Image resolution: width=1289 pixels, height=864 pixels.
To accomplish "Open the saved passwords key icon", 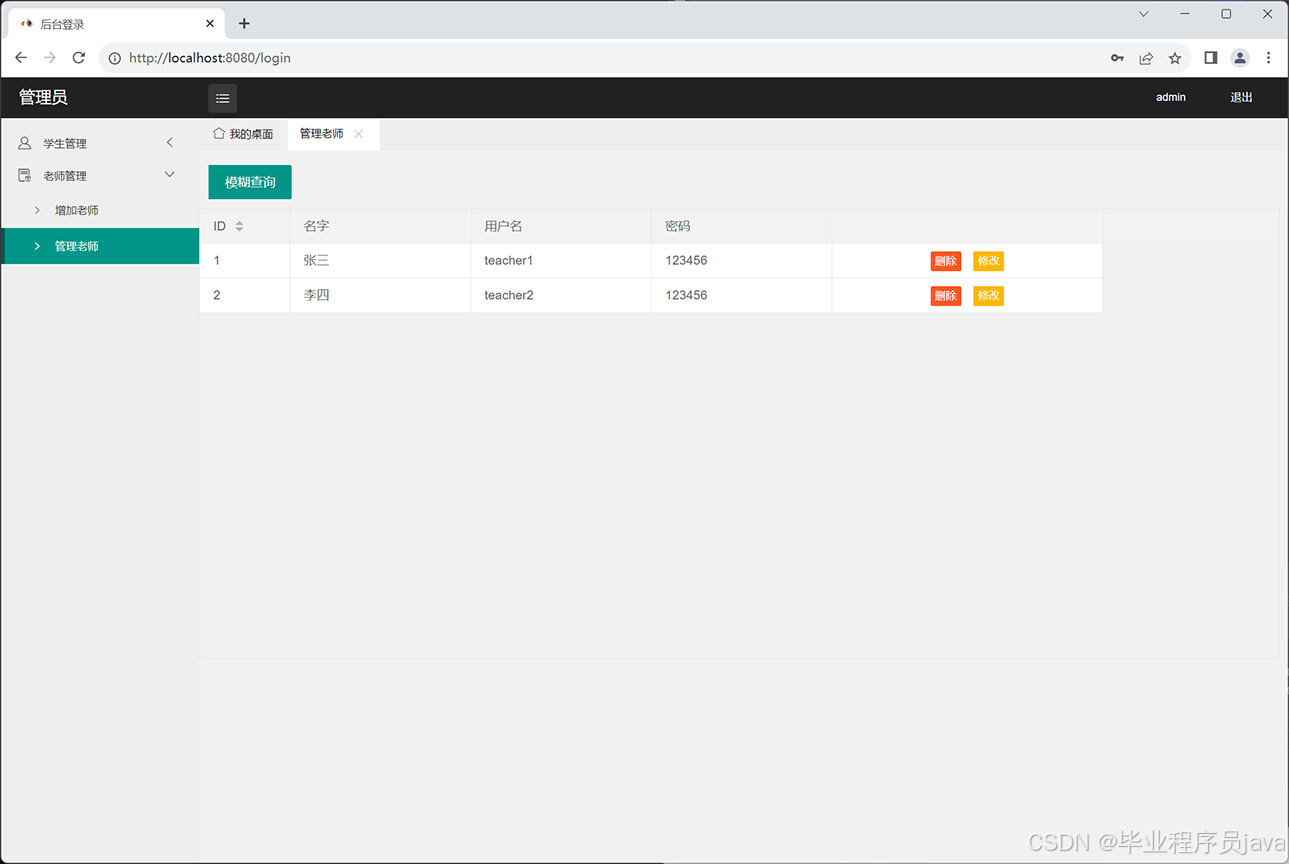I will 1117,58.
